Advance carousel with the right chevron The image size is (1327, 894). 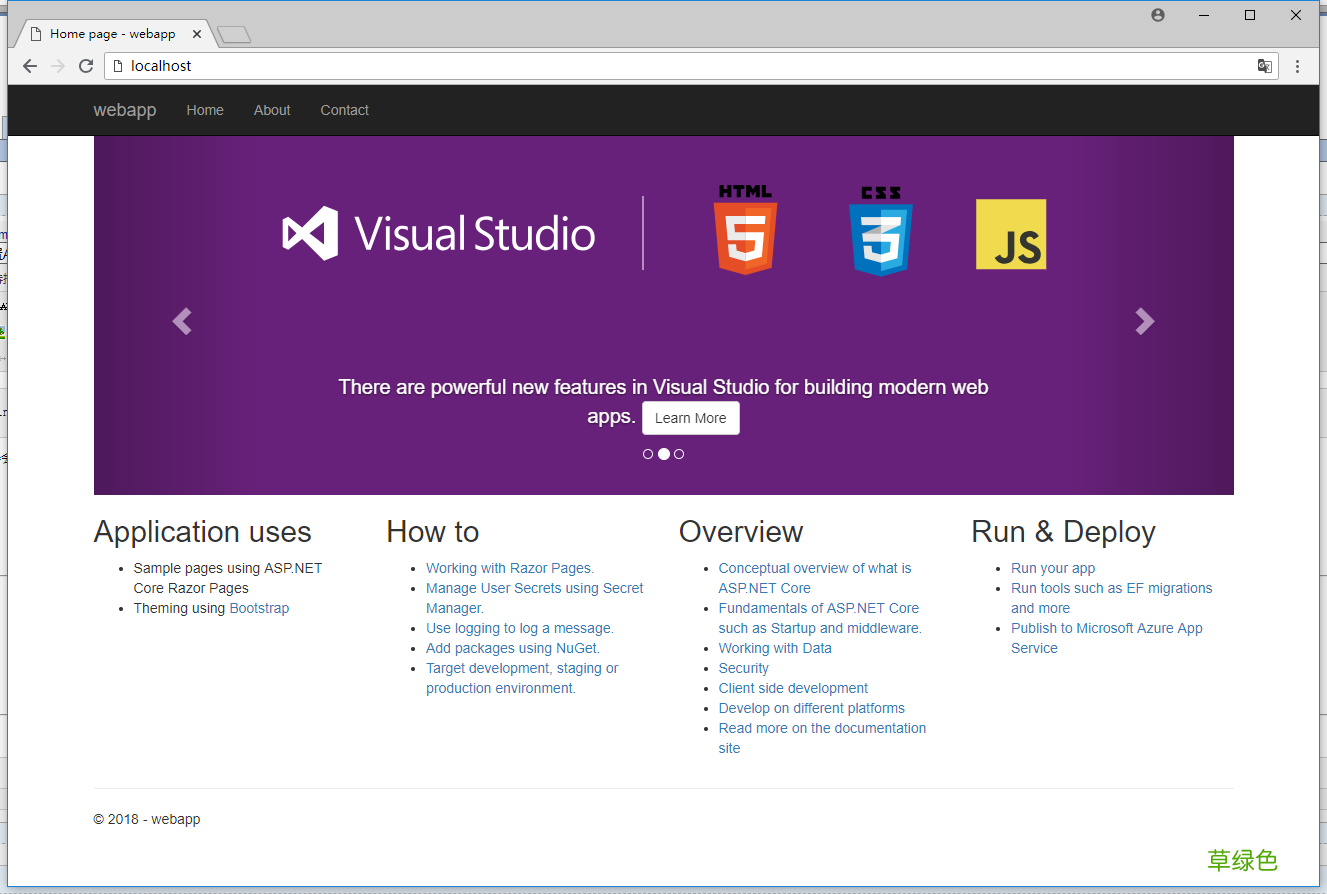(x=1144, y=321)
